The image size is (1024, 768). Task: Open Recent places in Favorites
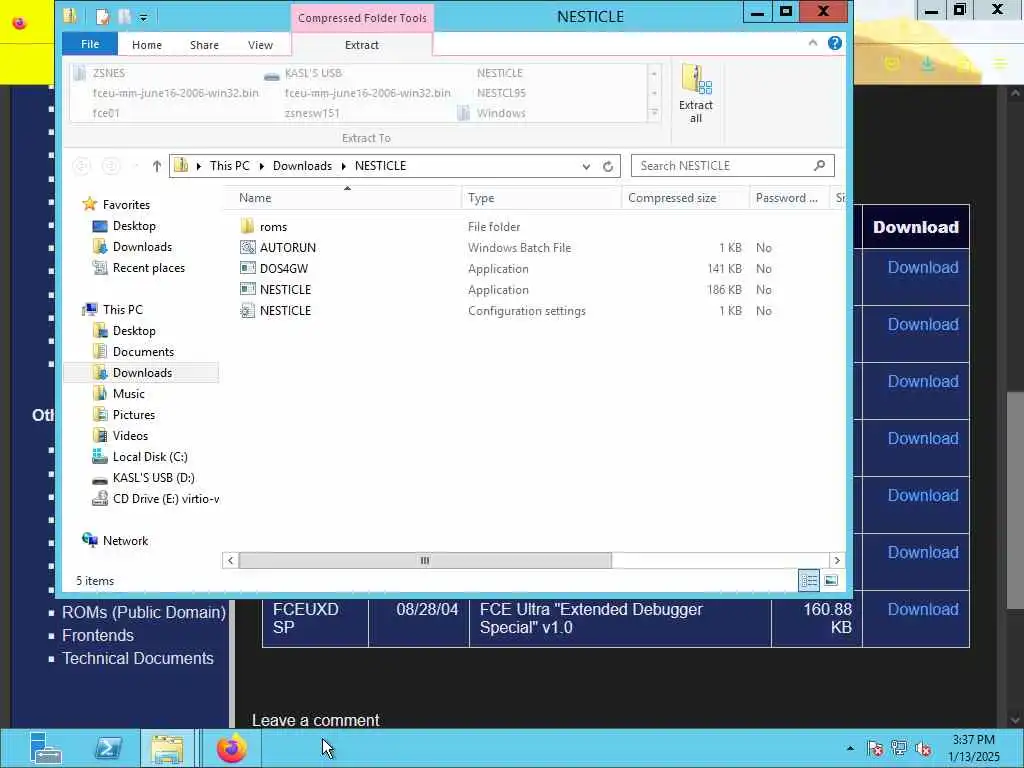[x=148, y=268]
